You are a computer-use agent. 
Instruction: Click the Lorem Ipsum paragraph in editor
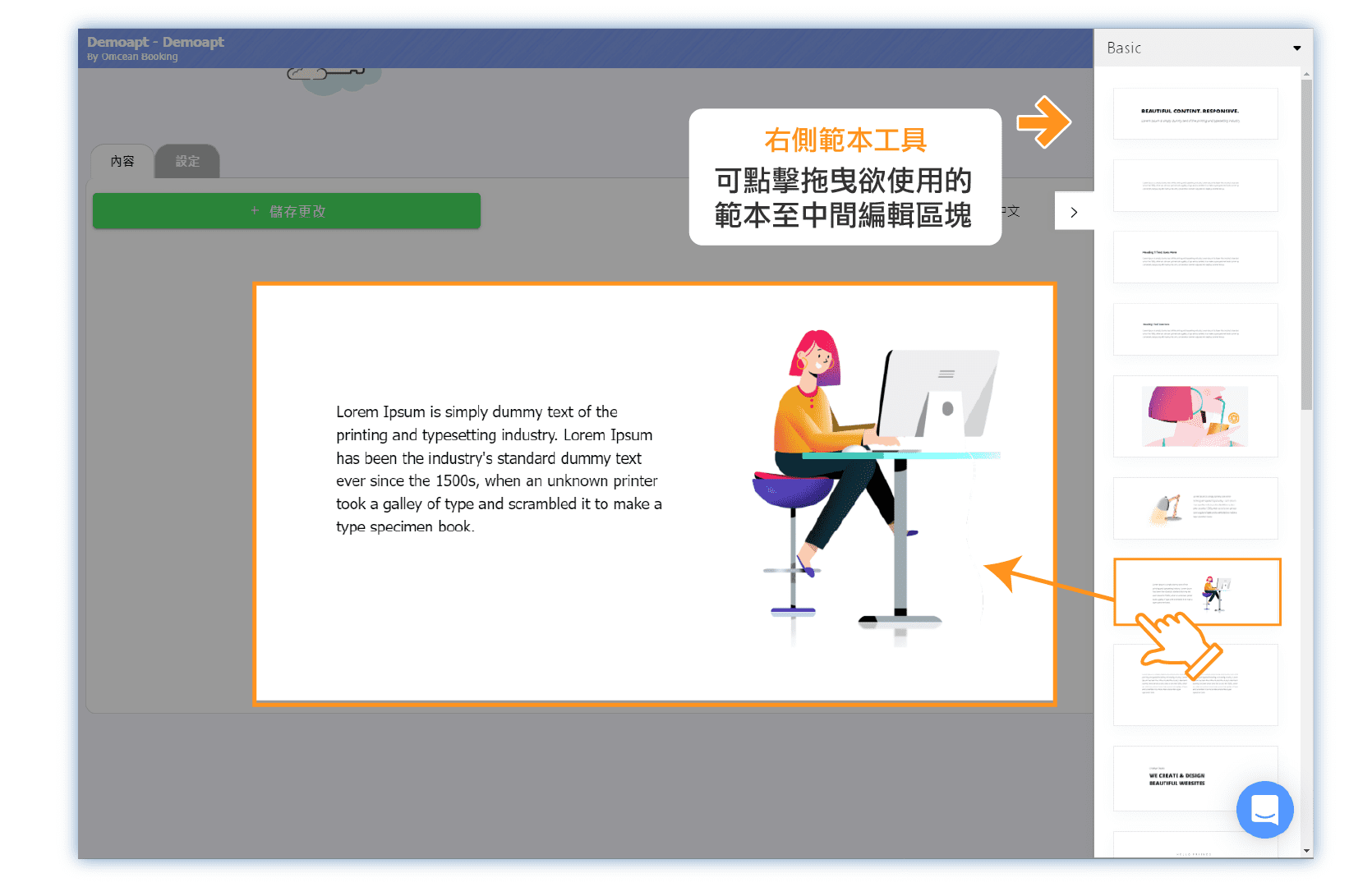498,469
